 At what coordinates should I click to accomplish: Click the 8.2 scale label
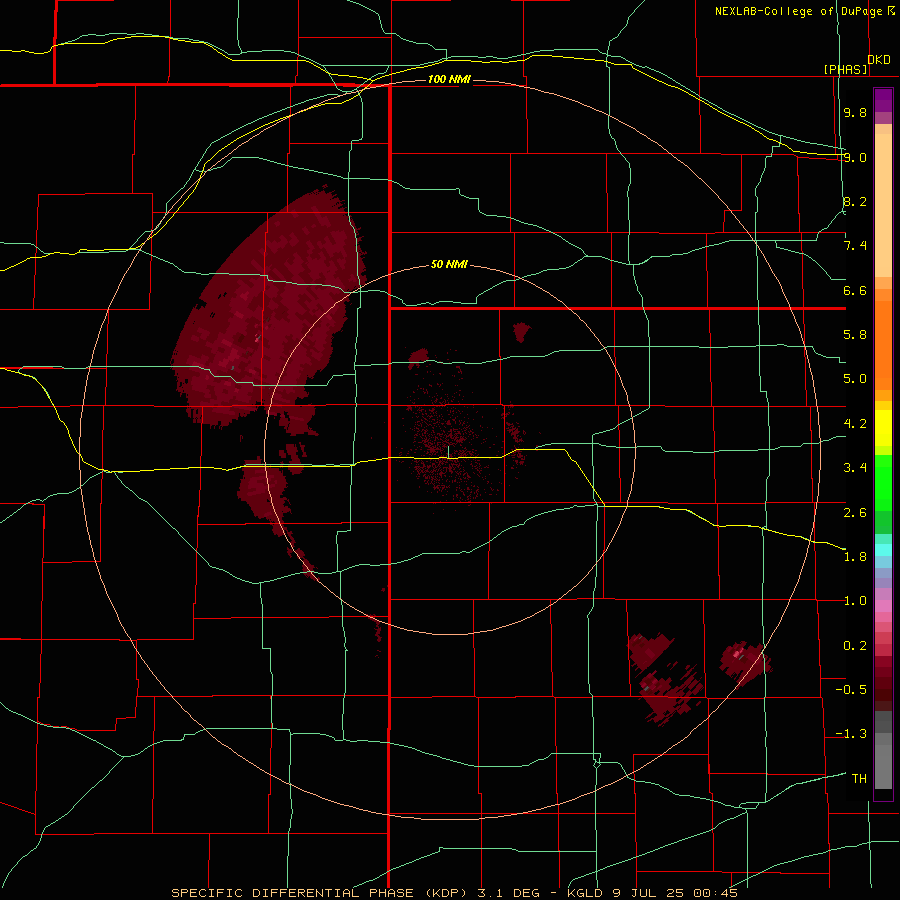855,201
